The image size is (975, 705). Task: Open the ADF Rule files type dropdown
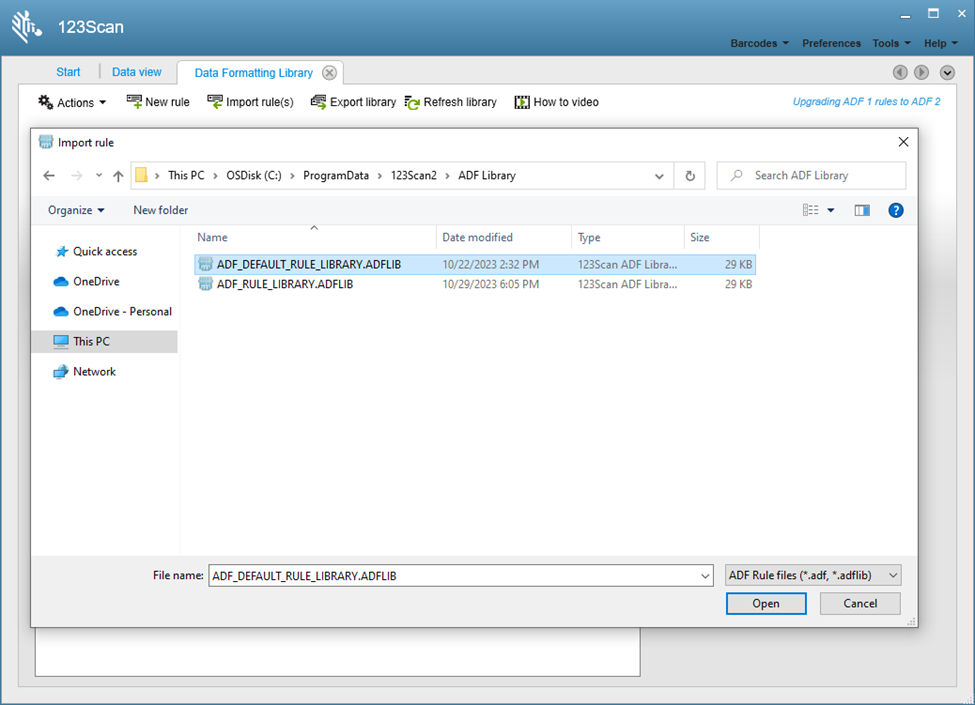tap(811, 575)
